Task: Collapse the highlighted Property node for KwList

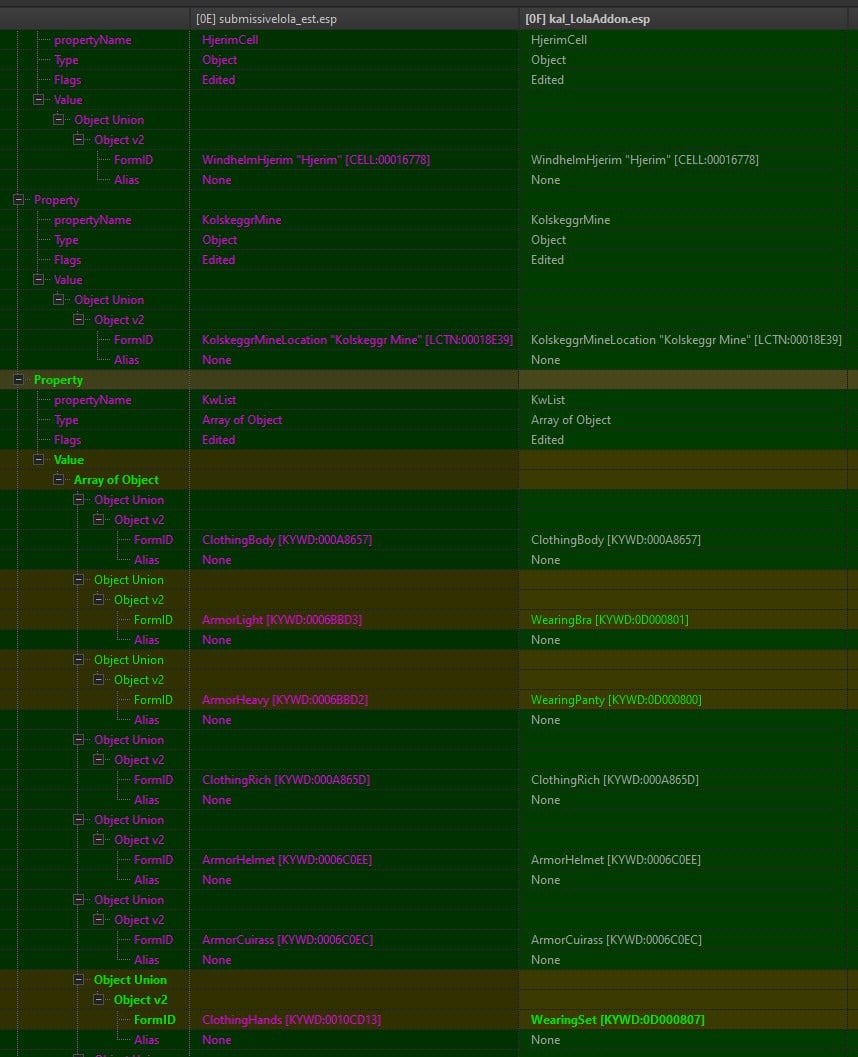Action: point(18,380)
